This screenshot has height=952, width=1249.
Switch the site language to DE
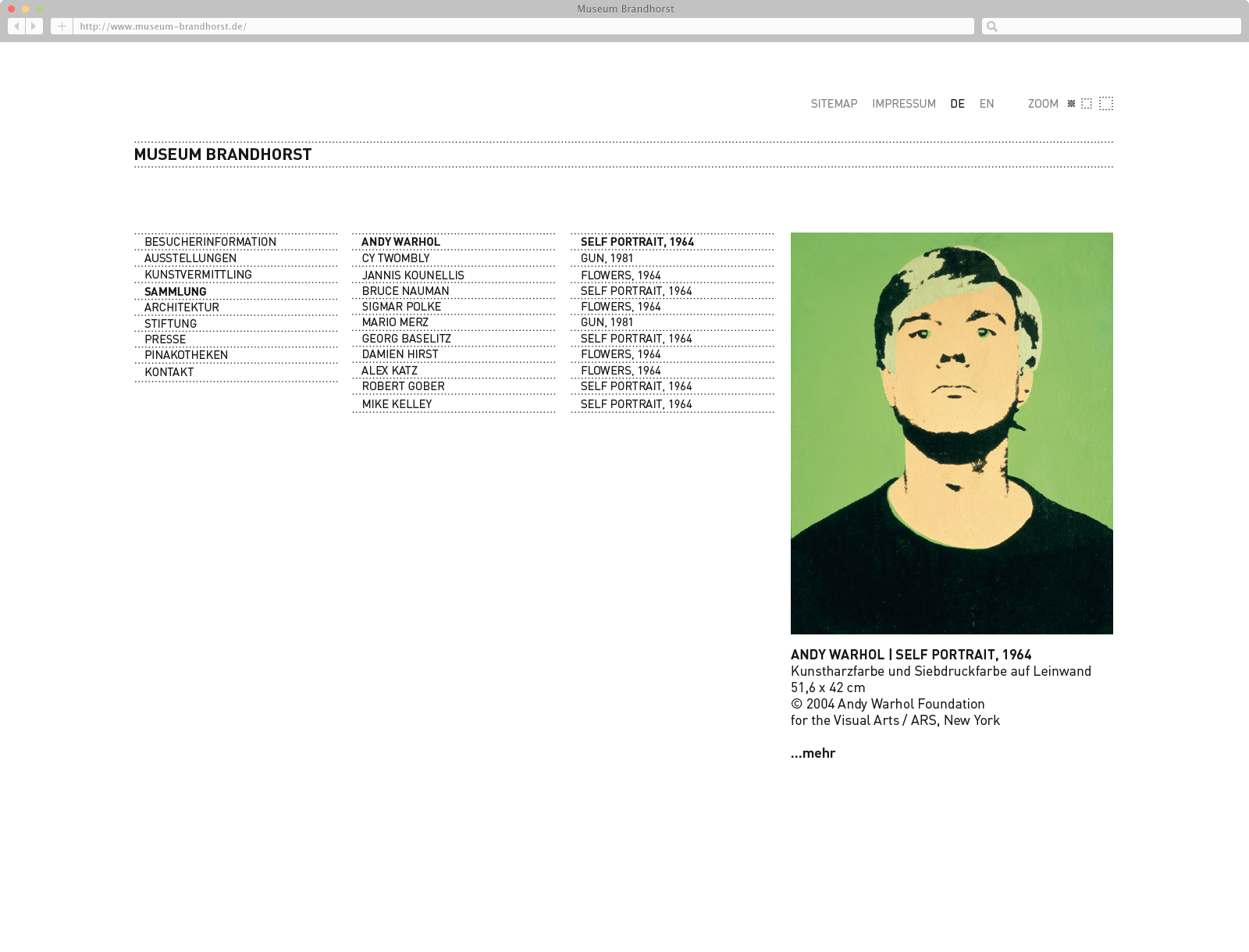coord(958,104)
